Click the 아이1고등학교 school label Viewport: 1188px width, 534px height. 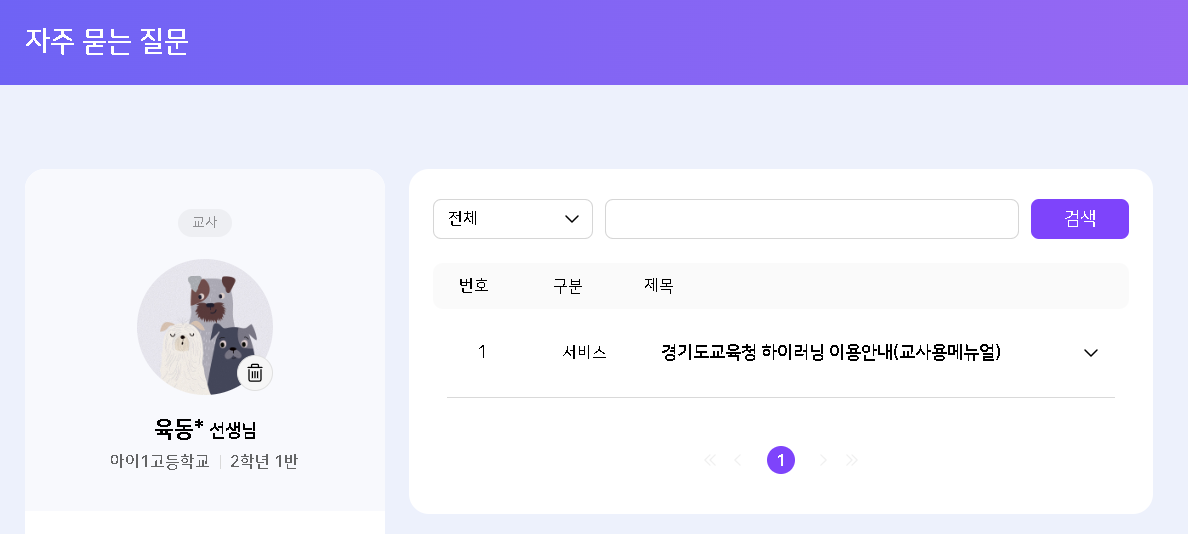click(159, 461)
